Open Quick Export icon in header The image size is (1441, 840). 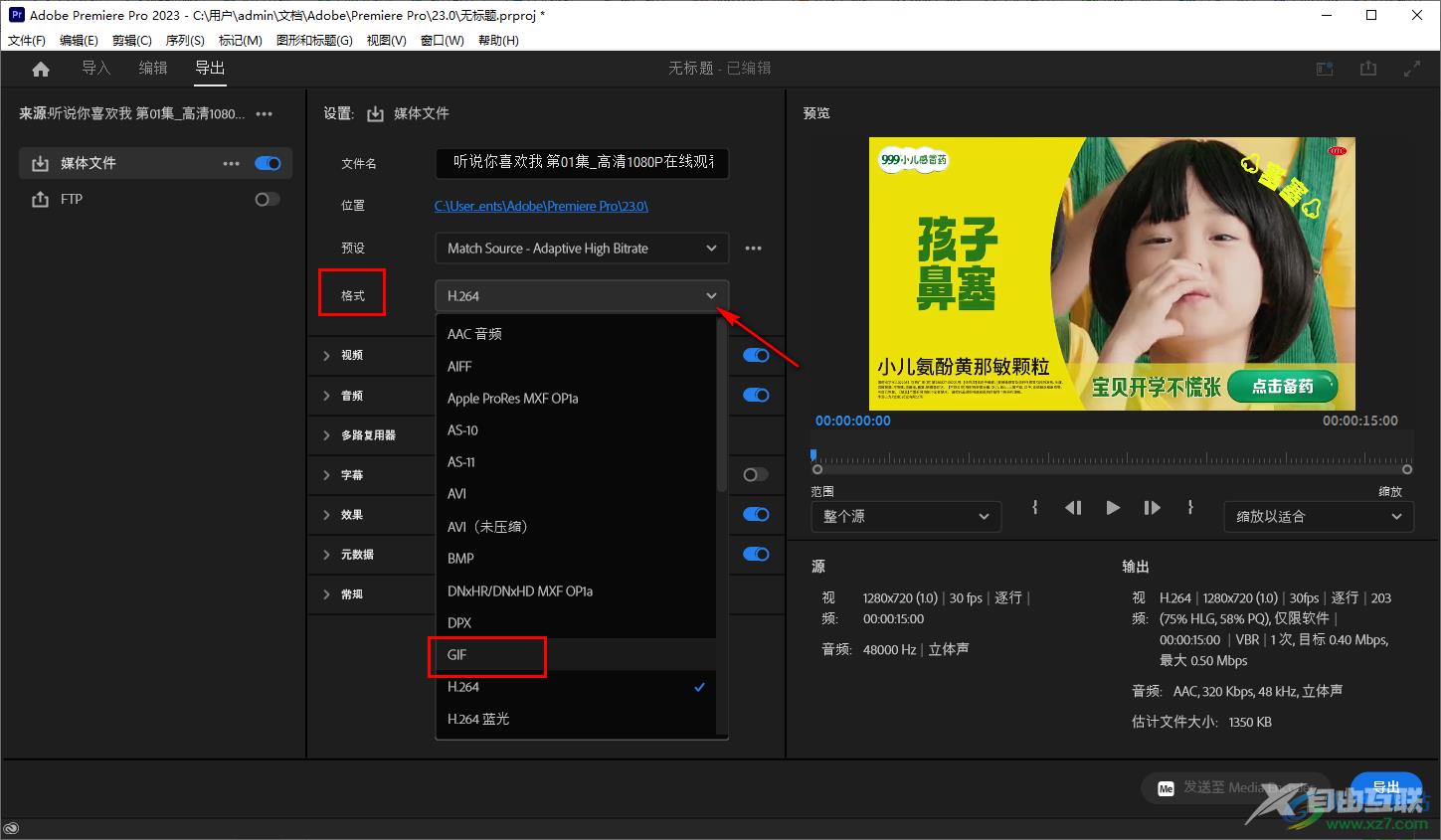click(x=1368, y=69)
